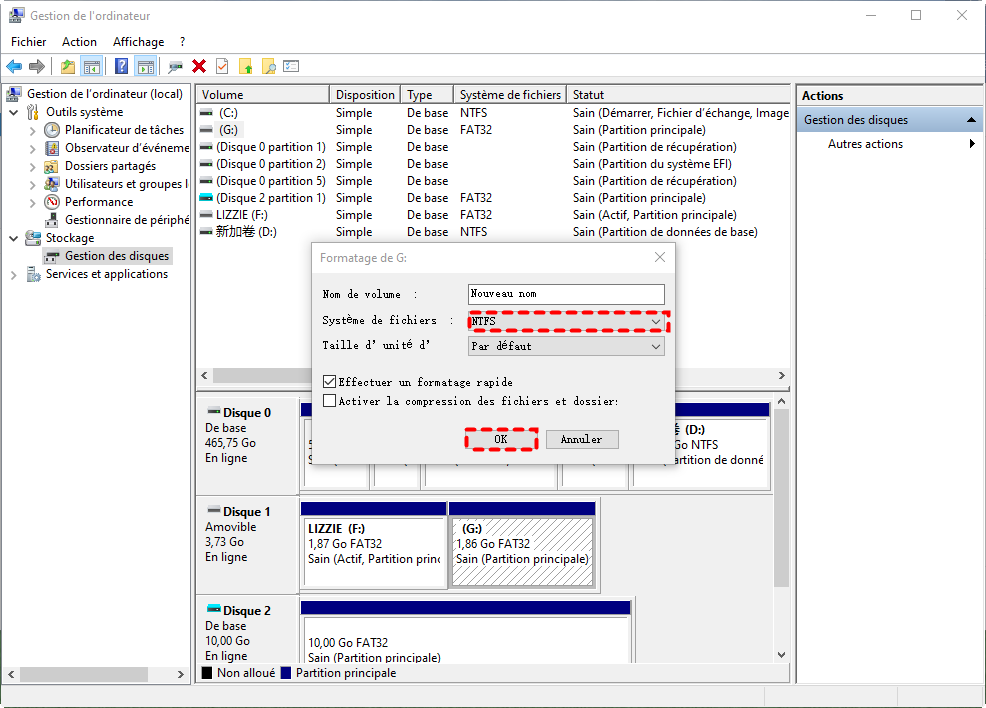Click the checkmark document properties icon
This screenshot has width=986, height=708.
[222, 66]
